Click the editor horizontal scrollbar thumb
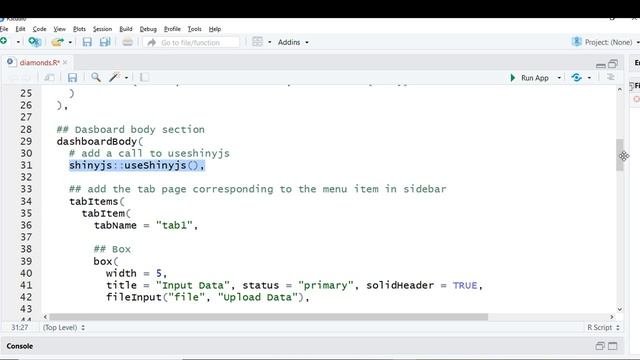The height and width of the screenshot is (360, 640). (269, 317)
